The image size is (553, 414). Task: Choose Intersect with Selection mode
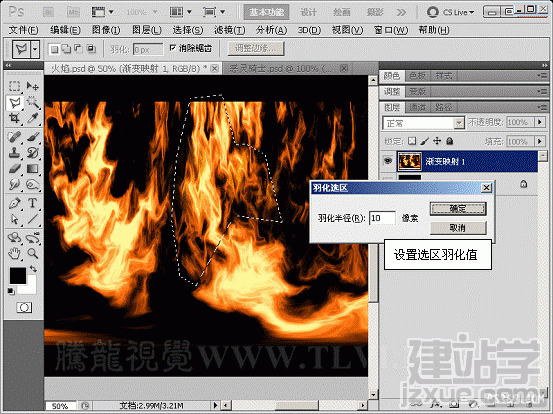[91, 49]
